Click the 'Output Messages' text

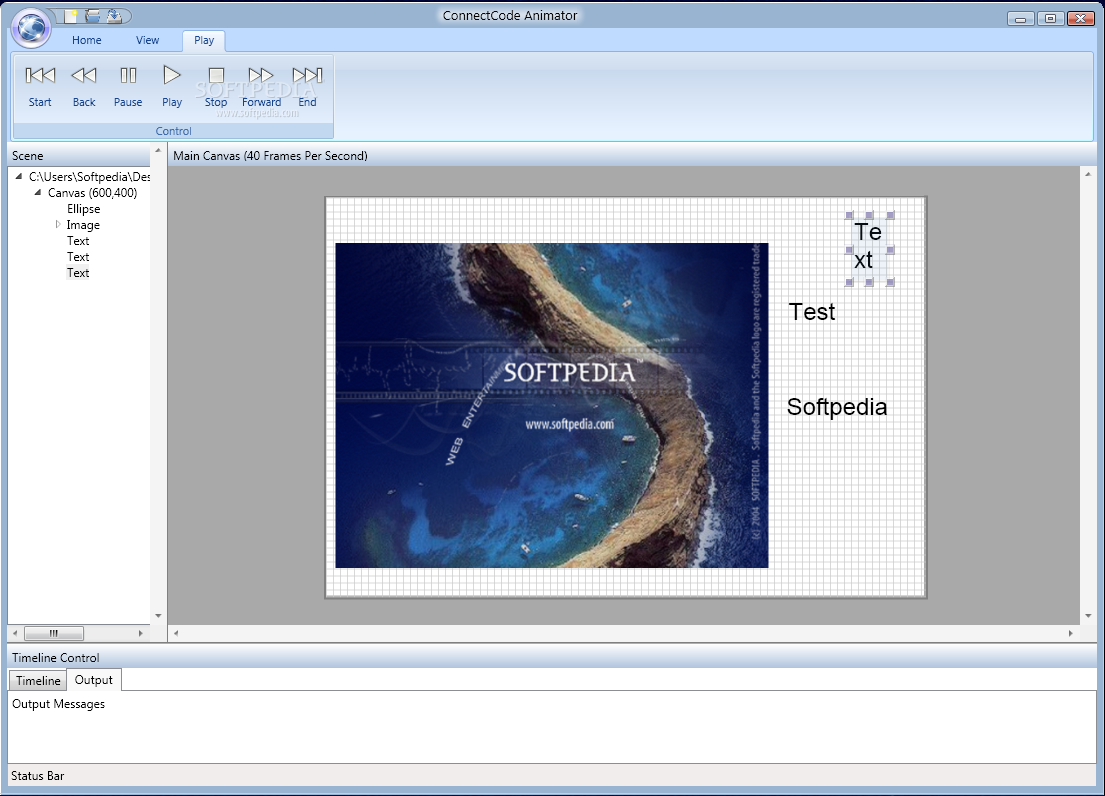click(x=58, y=704)
